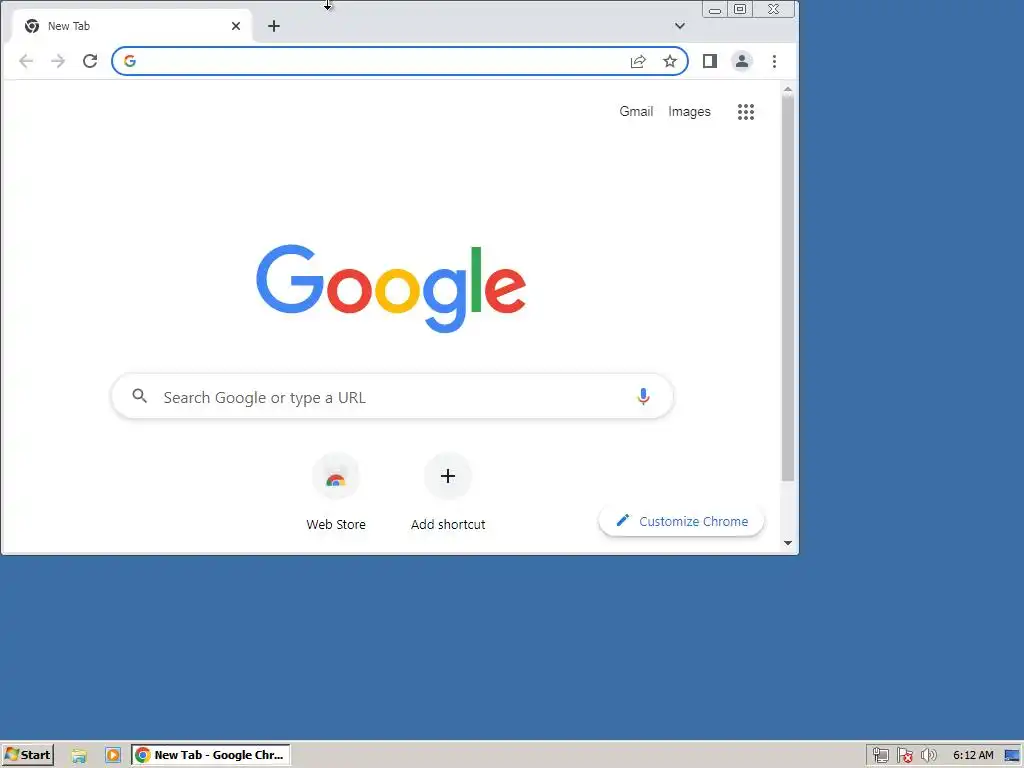Launch media player from taskbar
Screen dimensions: 1024x768
(x=113, y=756)
